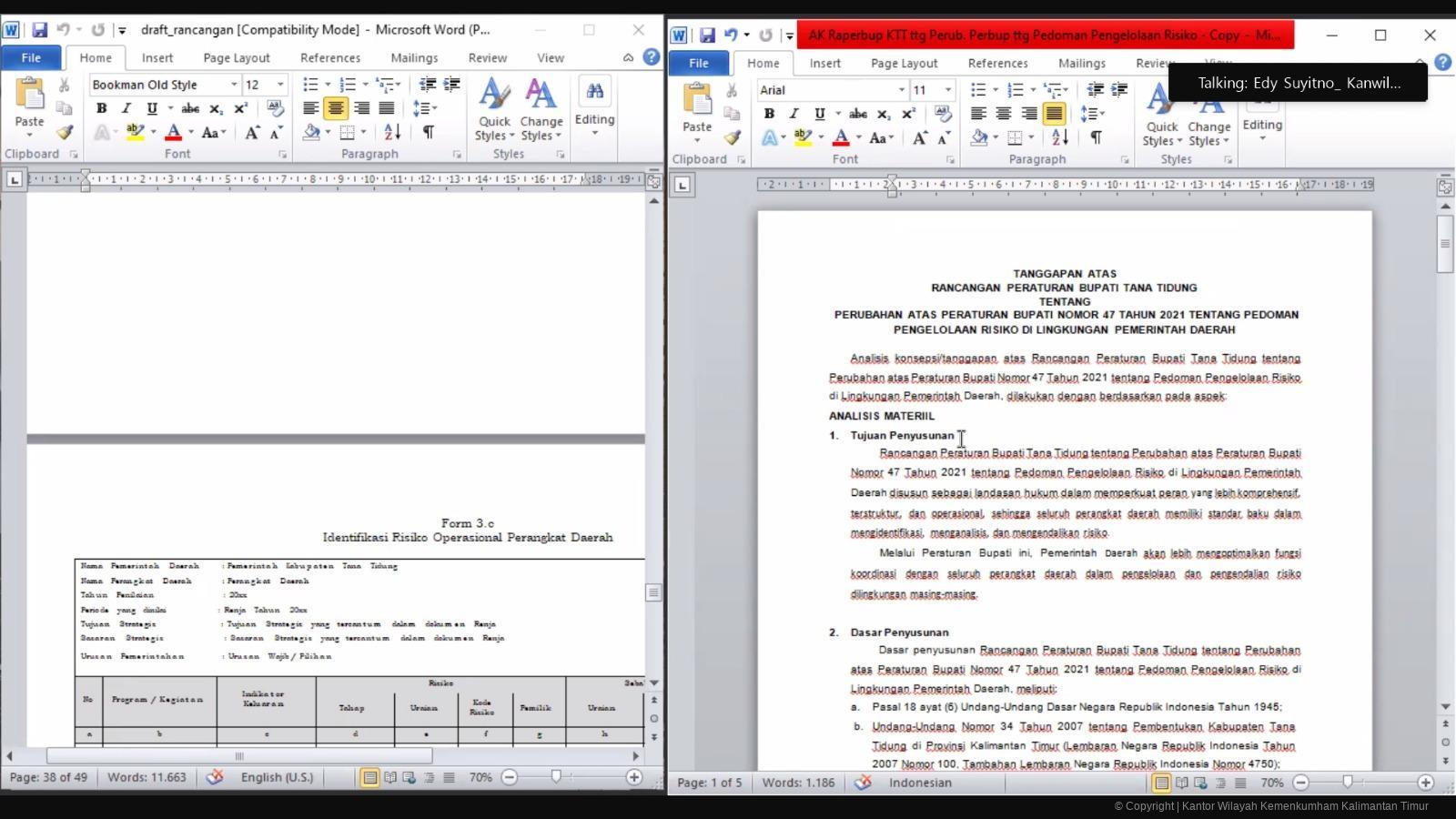1456x819 pixels.
Task: Enable Justify alignment in right window
Action: point(1054,114)
